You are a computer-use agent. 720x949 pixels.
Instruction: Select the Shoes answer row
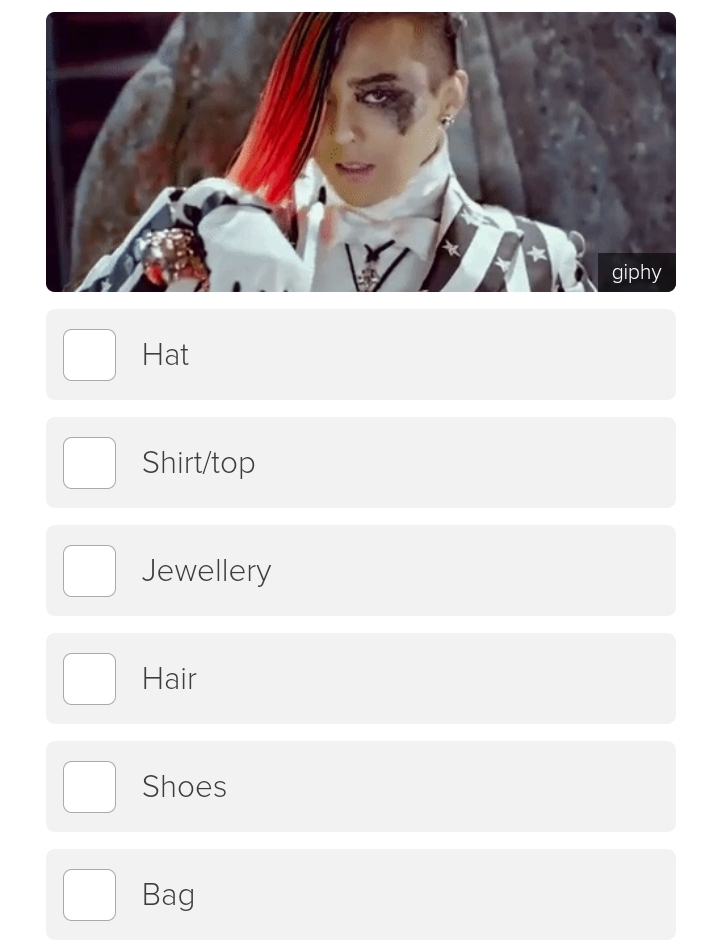point(361,787)
